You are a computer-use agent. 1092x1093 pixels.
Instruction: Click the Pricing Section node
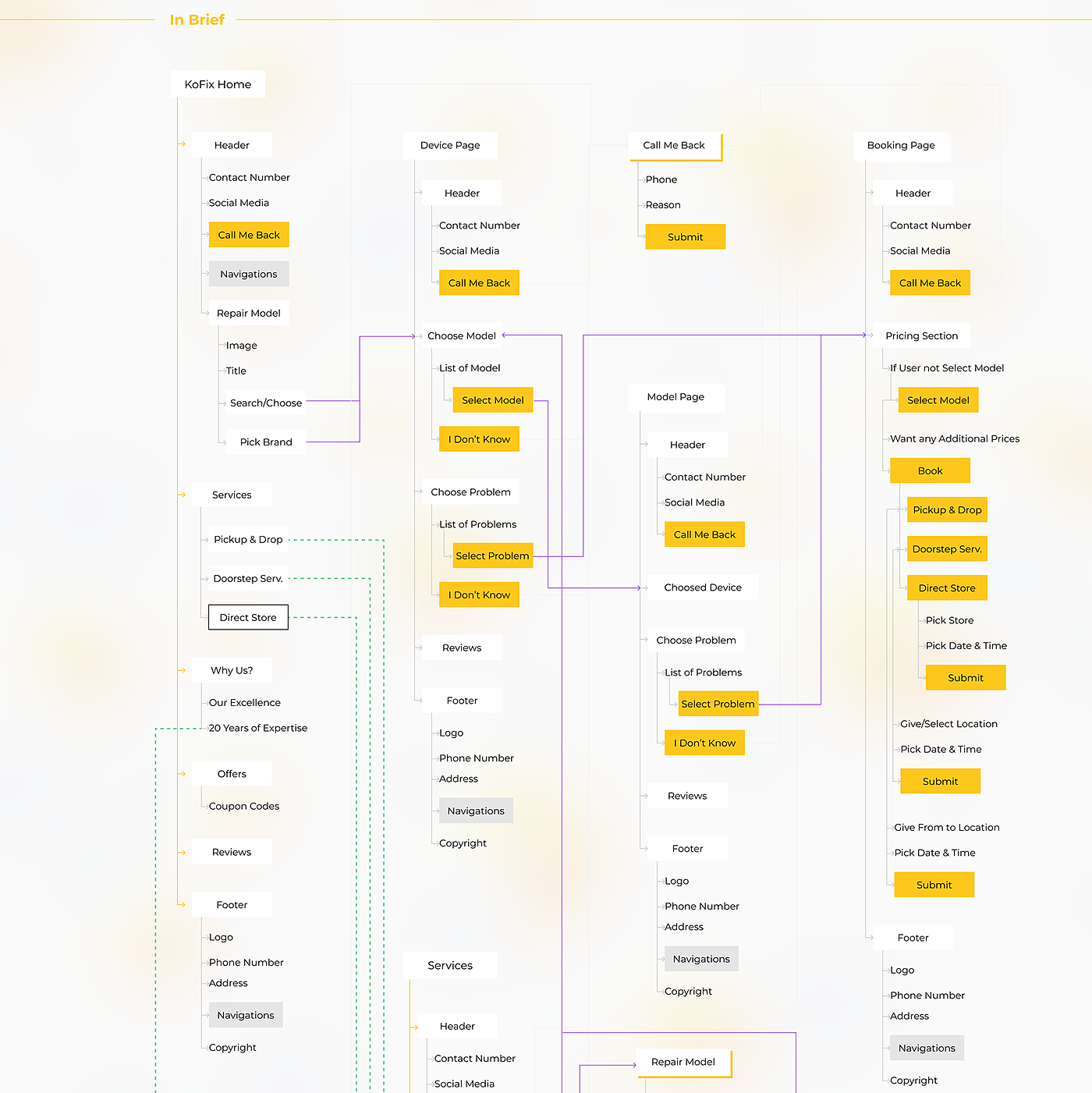[x=921, y=336]
